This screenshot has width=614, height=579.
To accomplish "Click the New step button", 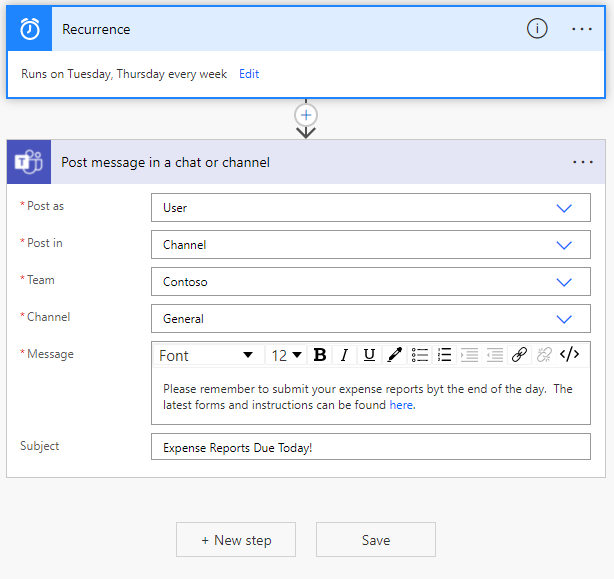I will (236, 540).
